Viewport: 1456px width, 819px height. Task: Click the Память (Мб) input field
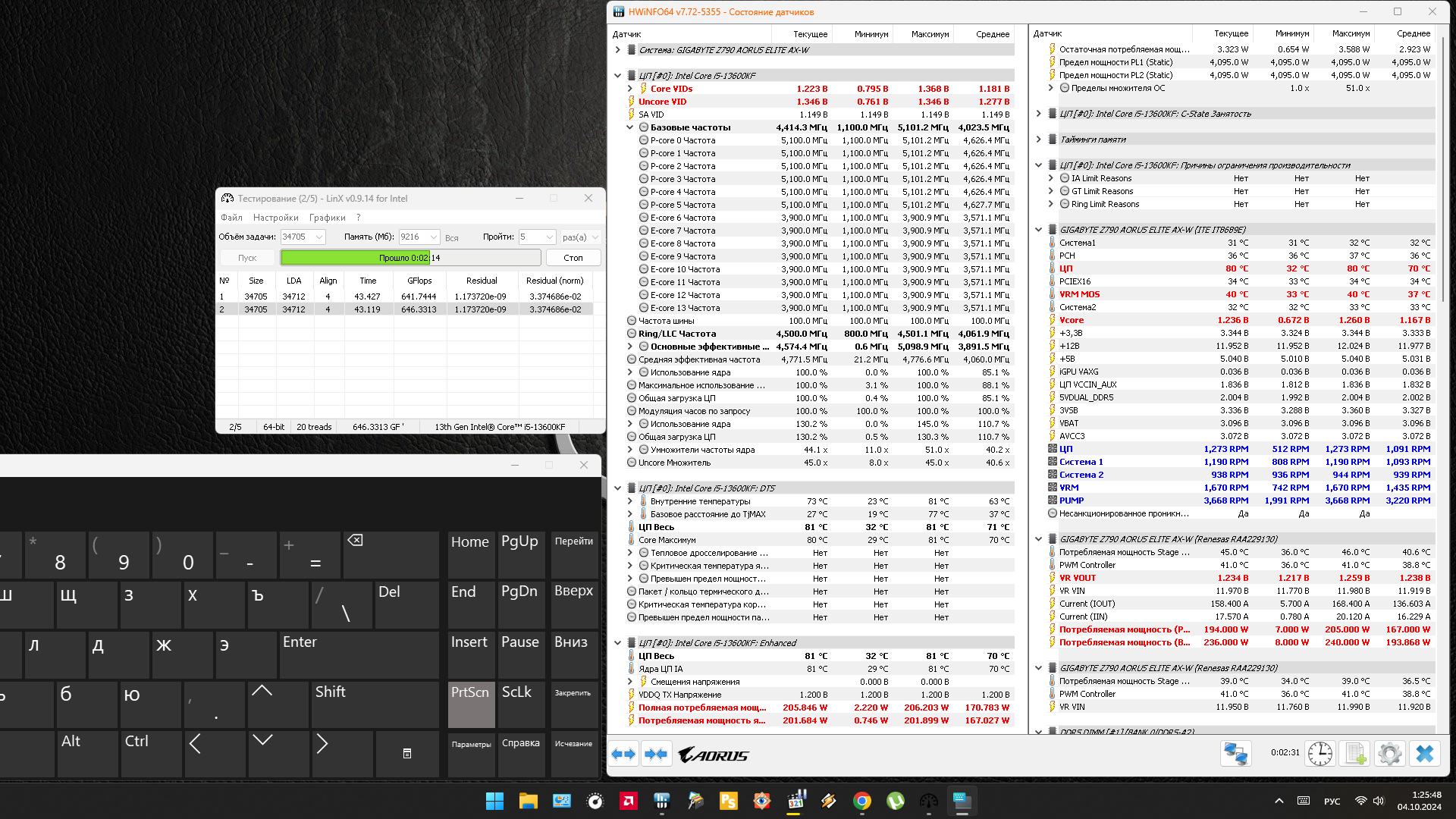click(x=413, y=237)
